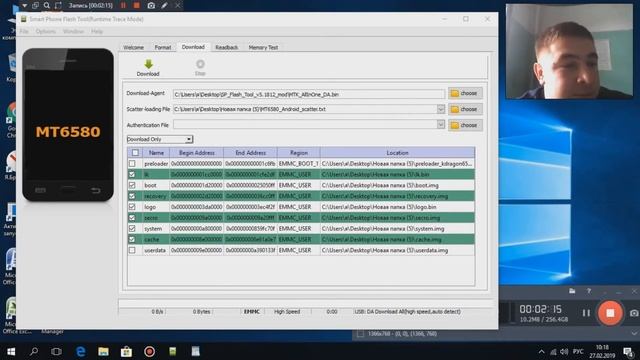Viewport: 640px width, 360px height.
Task: Select the pencil draw tool in overlay
Action: pyautogui.click(x=164, y=6)
